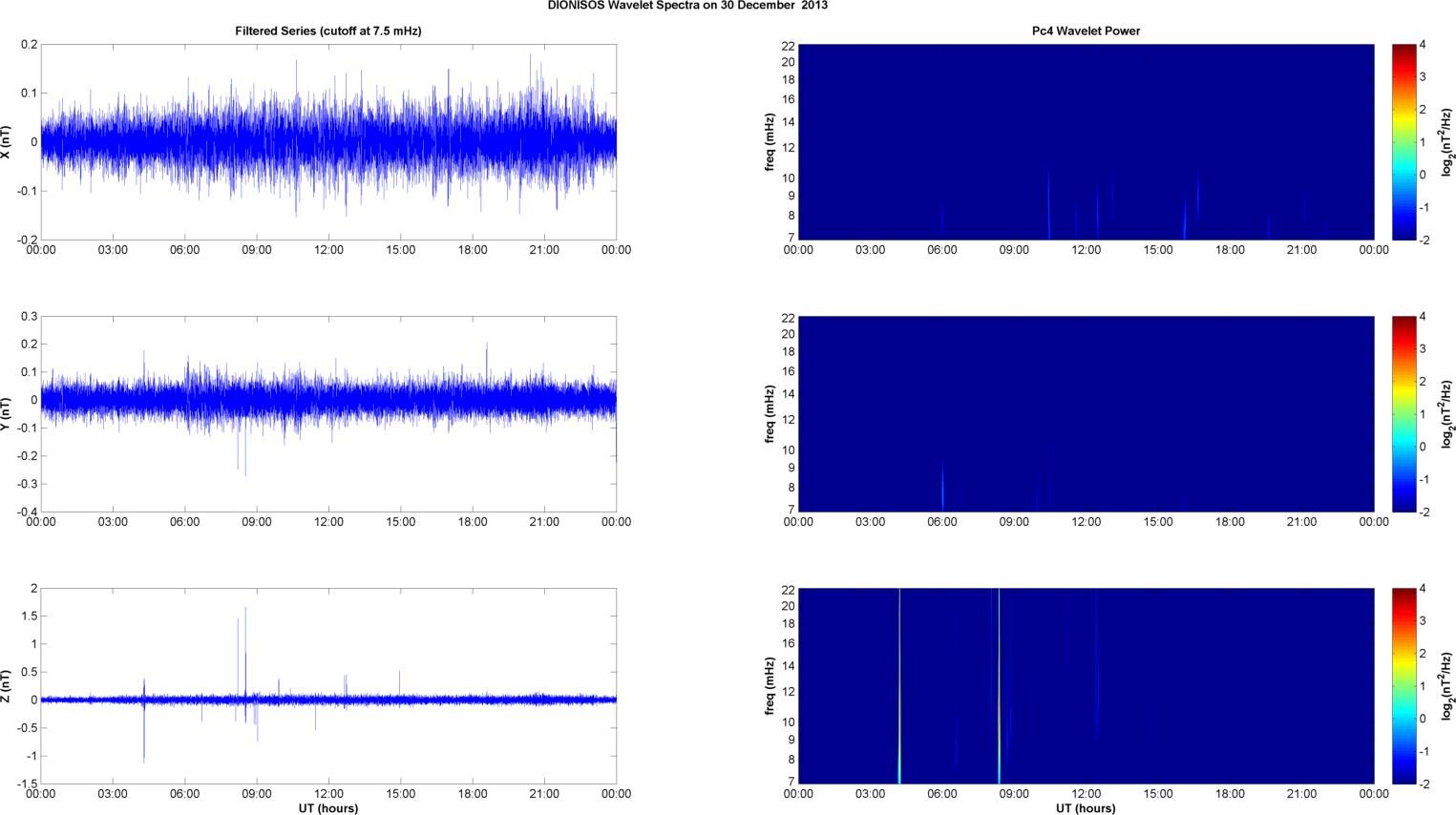Screen dimensions: 1456x815
Task: Click the X (nT) axis label
Action: tap(7, 141)
